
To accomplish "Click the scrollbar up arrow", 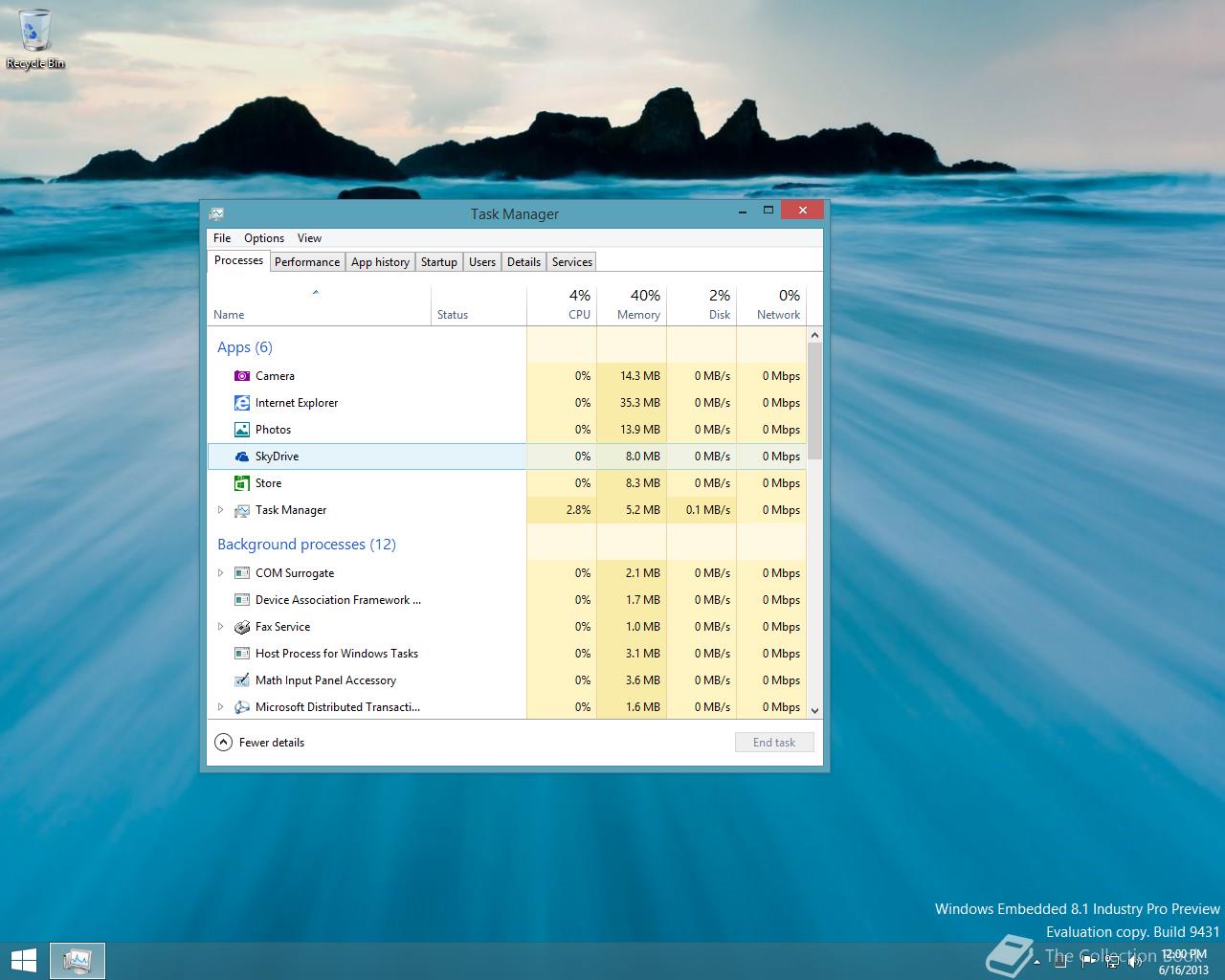I will click(814, 335).
